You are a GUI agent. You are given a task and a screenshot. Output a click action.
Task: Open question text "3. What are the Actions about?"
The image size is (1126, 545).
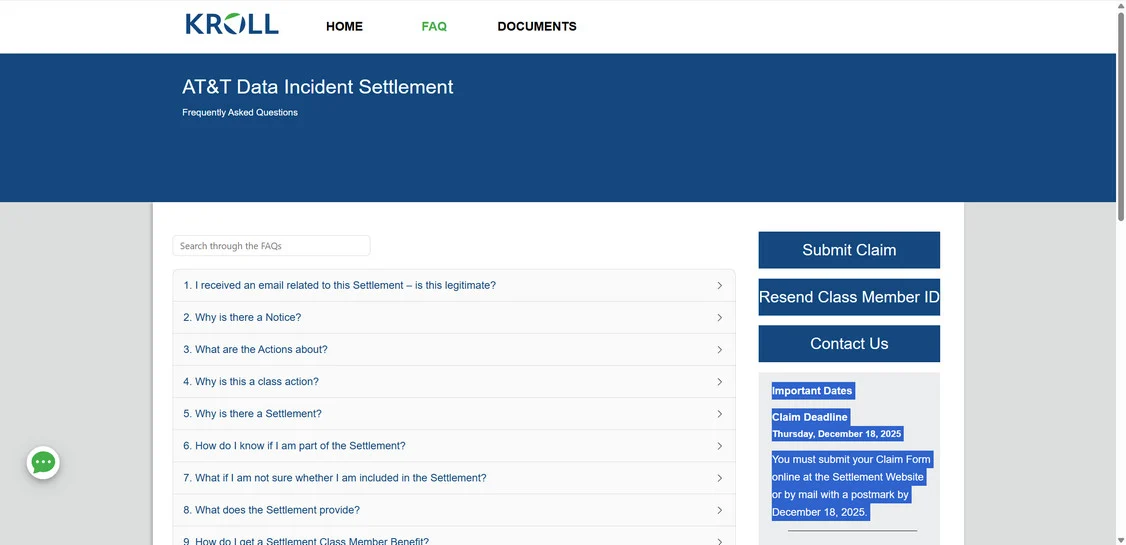click(255, 350)
